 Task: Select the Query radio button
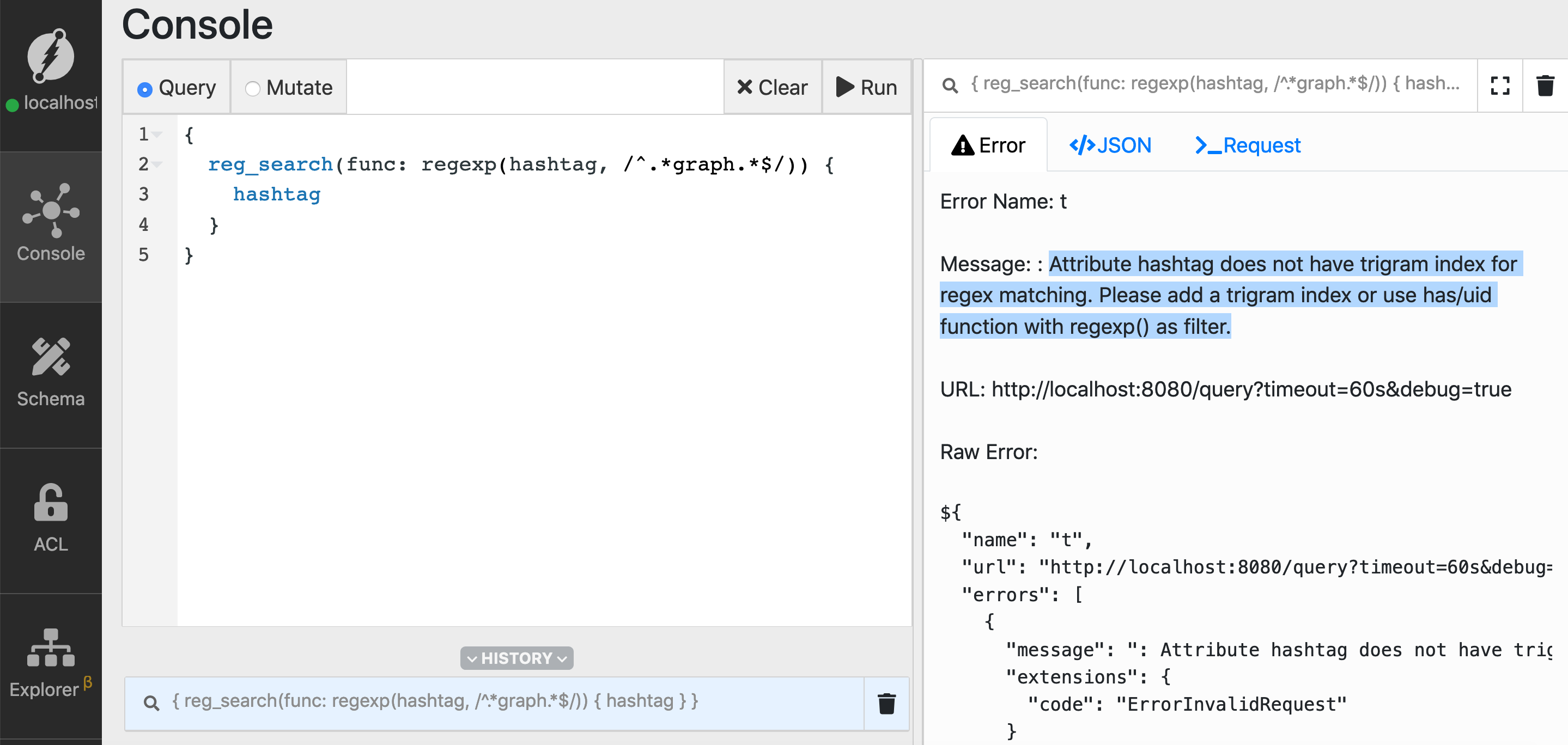pos(144,89)
